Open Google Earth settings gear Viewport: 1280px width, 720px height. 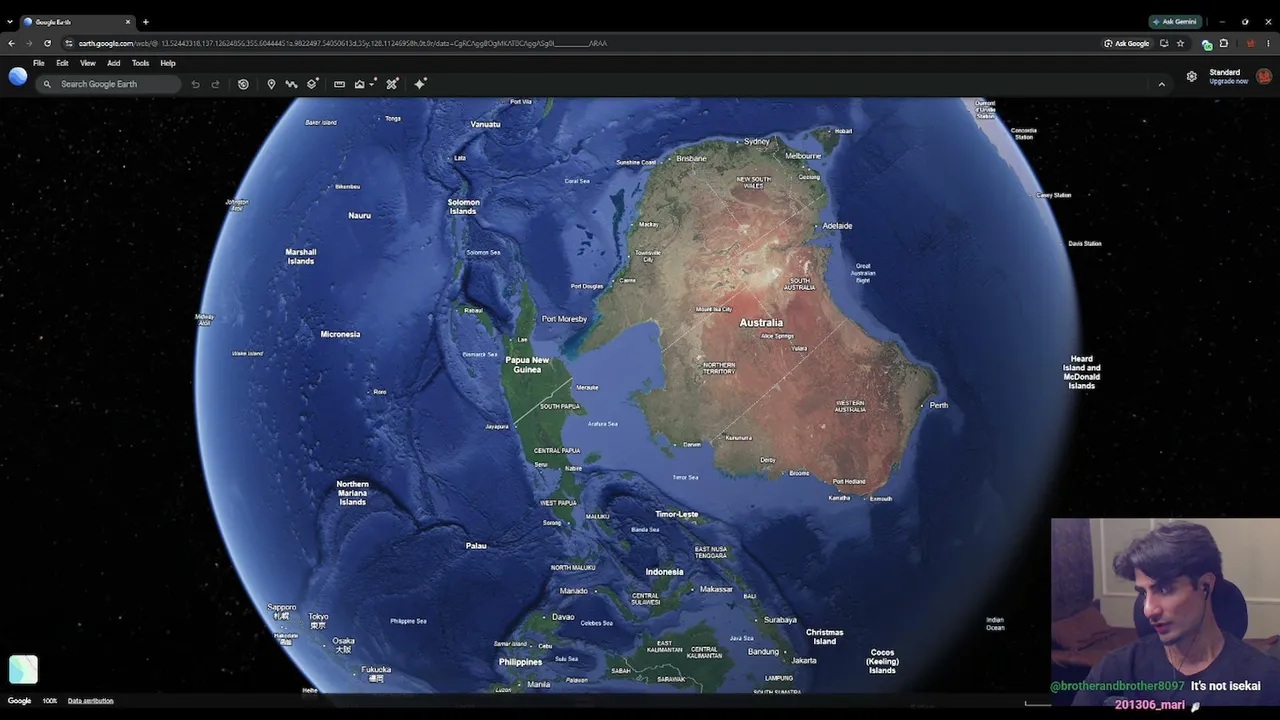[1191, 76]
